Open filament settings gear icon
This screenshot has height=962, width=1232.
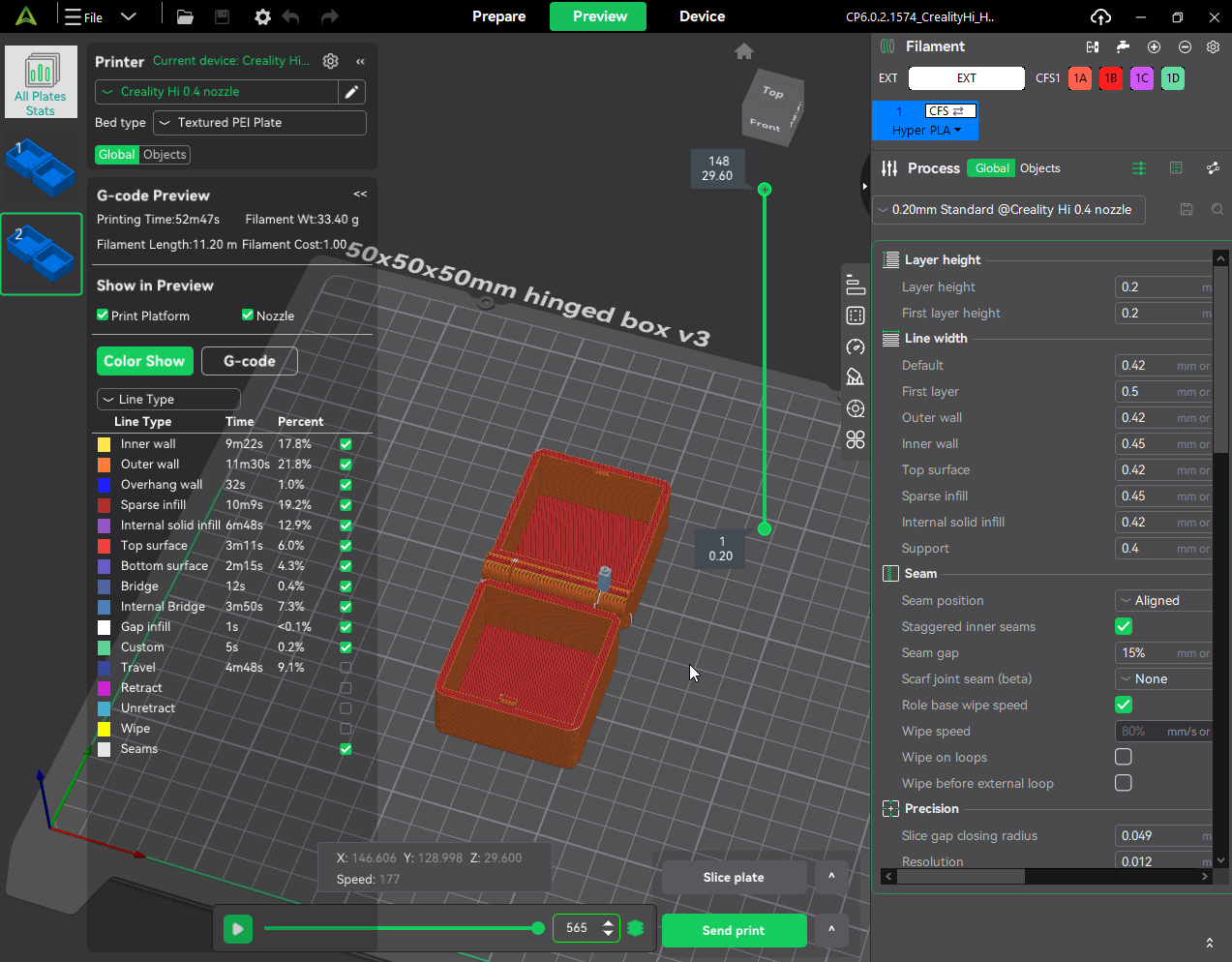[x=1213, y=46]
